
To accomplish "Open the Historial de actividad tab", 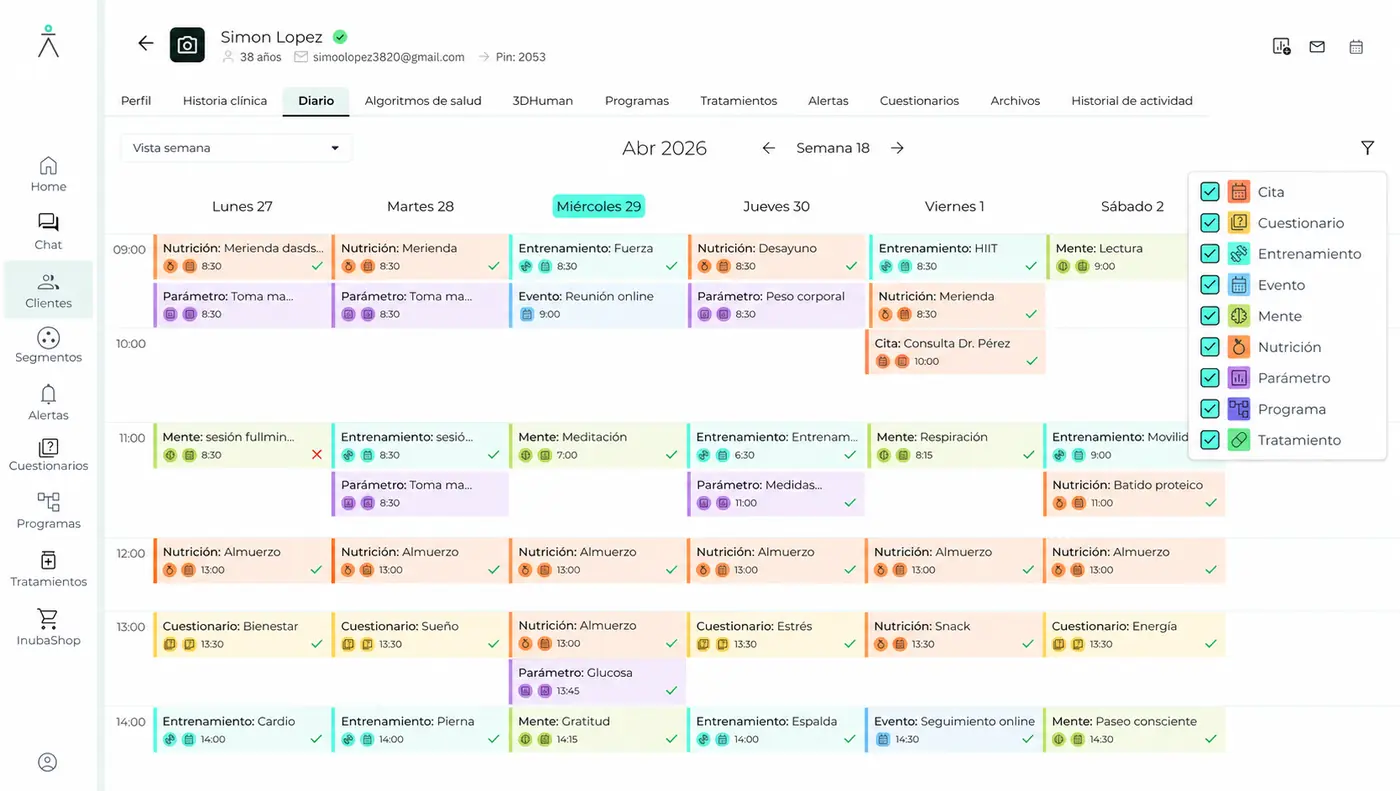I will (1132, 101).
